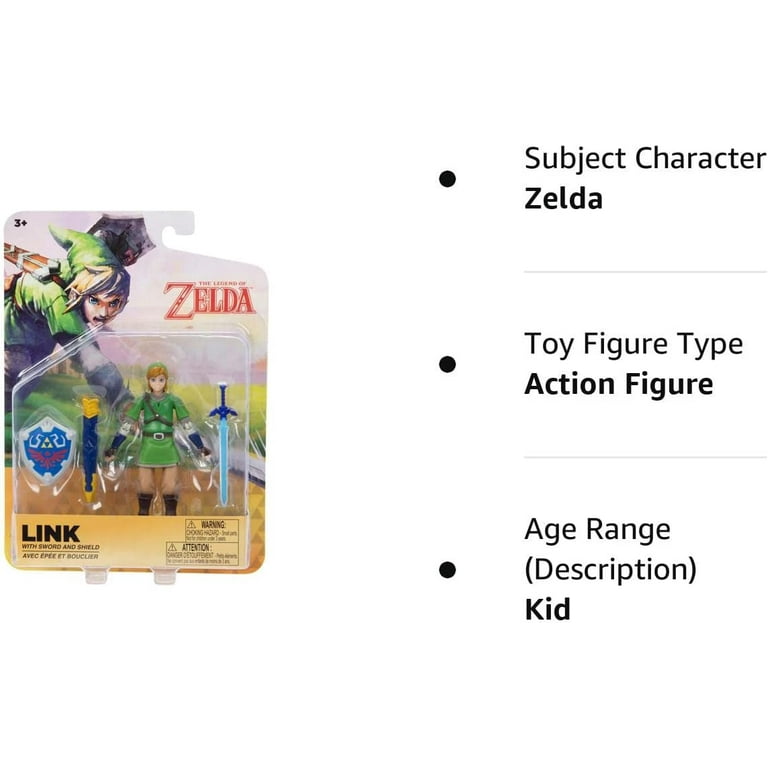Click the 3+ age mark on the package
The height and width of the screenshot is (768, 768).
(x=21, y=223)
